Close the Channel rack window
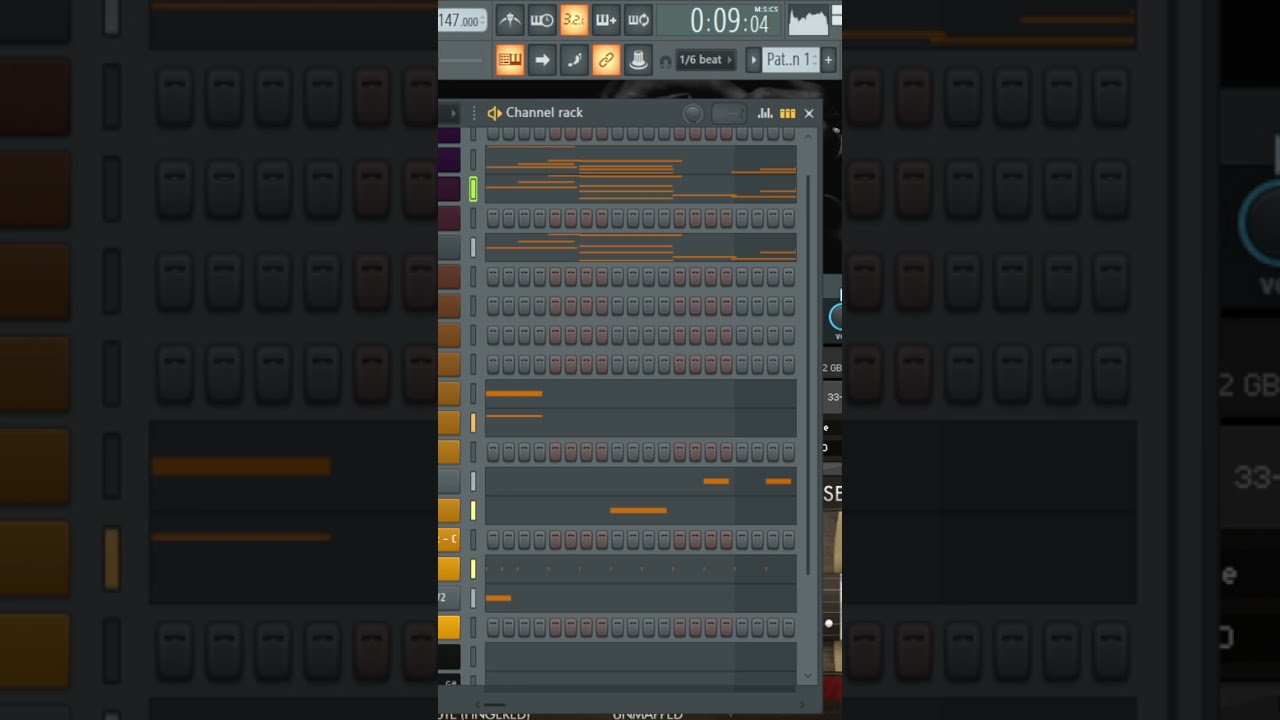This screenshot has width=1280, height=720. [x=809, y=113]
